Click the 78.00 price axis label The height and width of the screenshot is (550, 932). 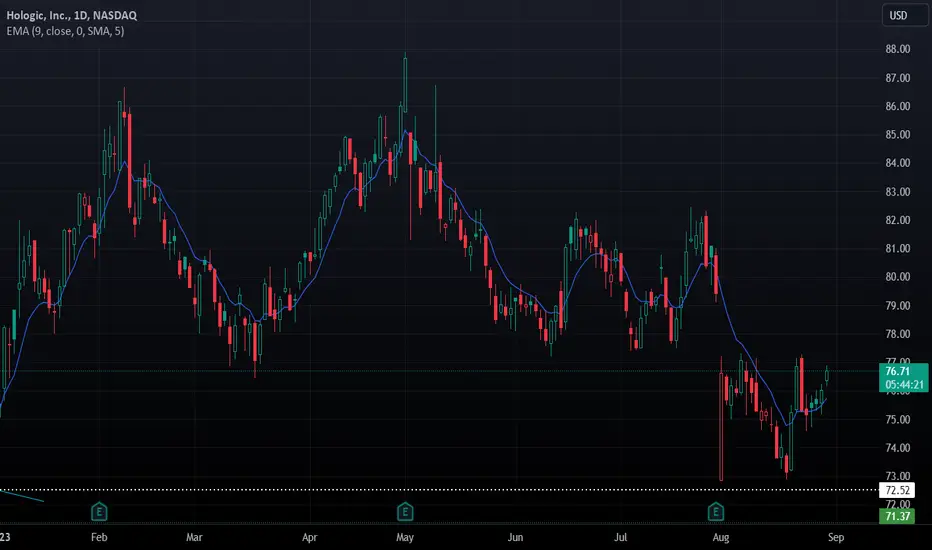[x=898, y=334]
